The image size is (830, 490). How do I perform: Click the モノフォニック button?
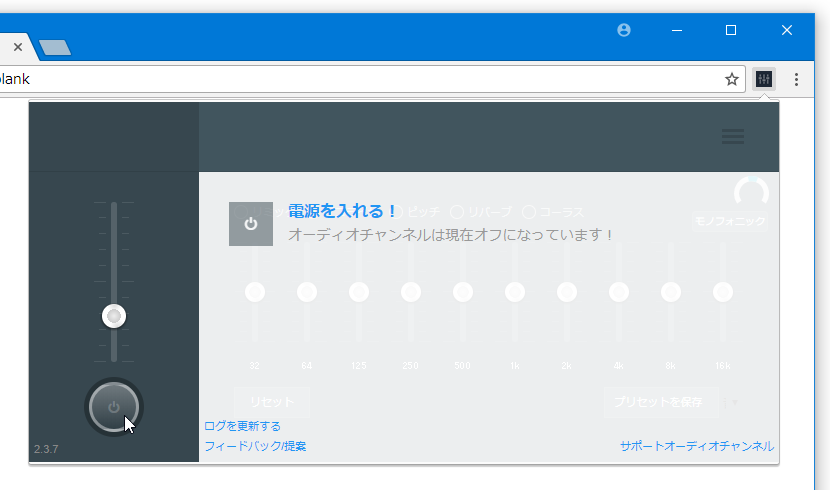click(x=730, y=221)
